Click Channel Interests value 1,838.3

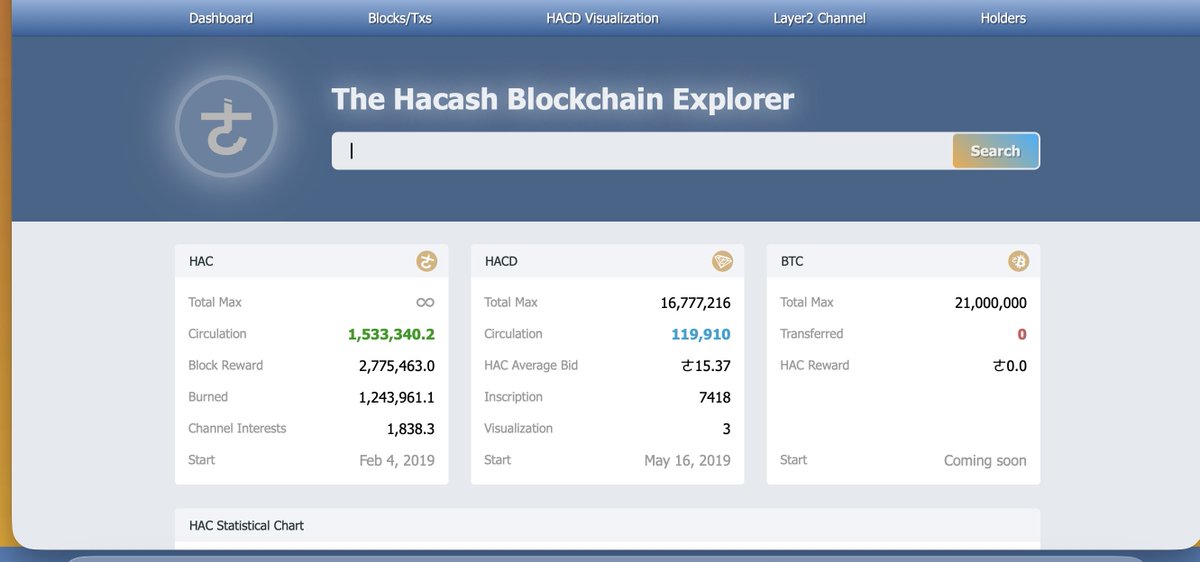pos(411,429)
